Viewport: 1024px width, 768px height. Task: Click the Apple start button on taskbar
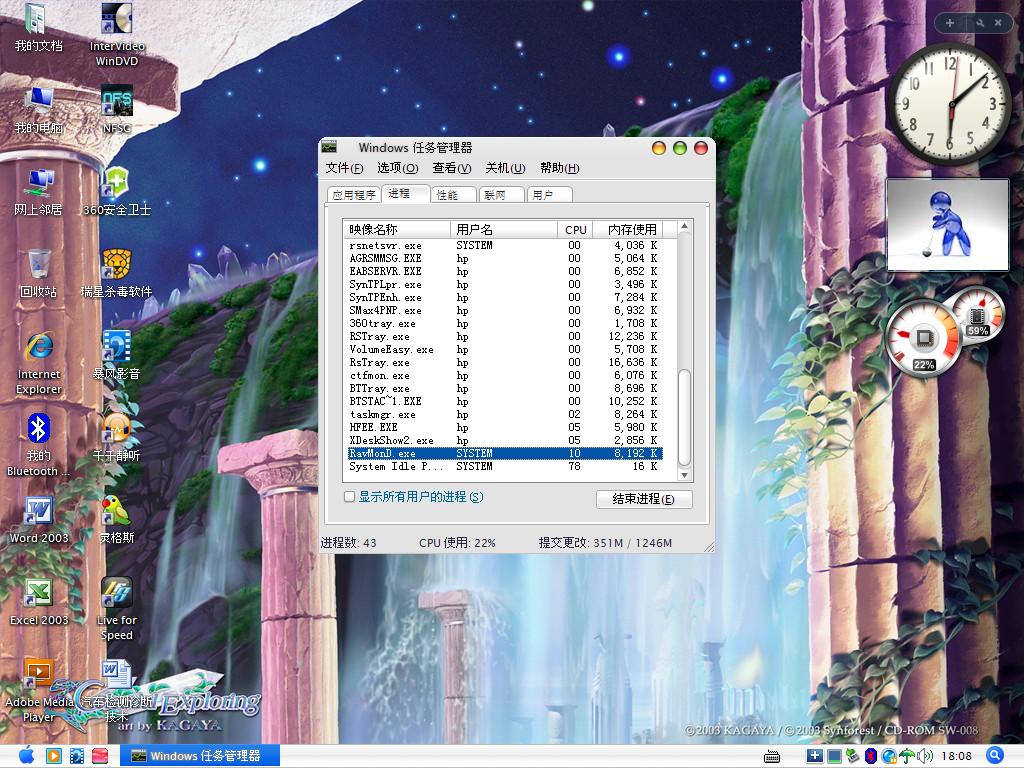click(27, 756)
